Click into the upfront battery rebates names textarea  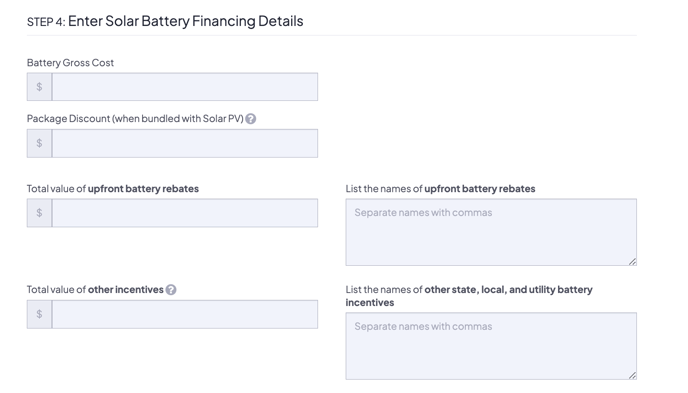click(491, 232)
